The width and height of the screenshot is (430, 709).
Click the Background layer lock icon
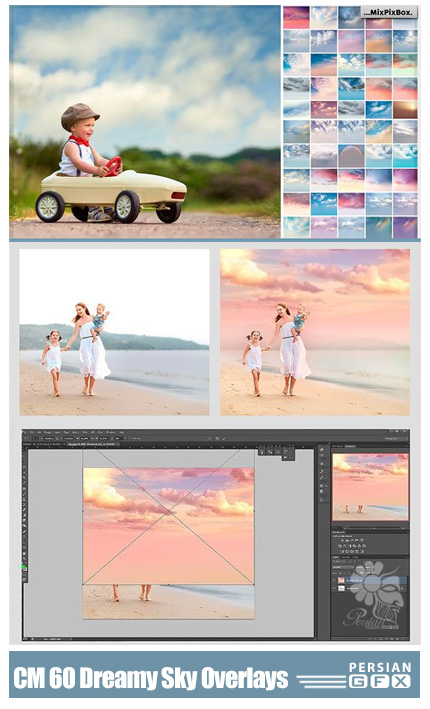pos(402,588)
